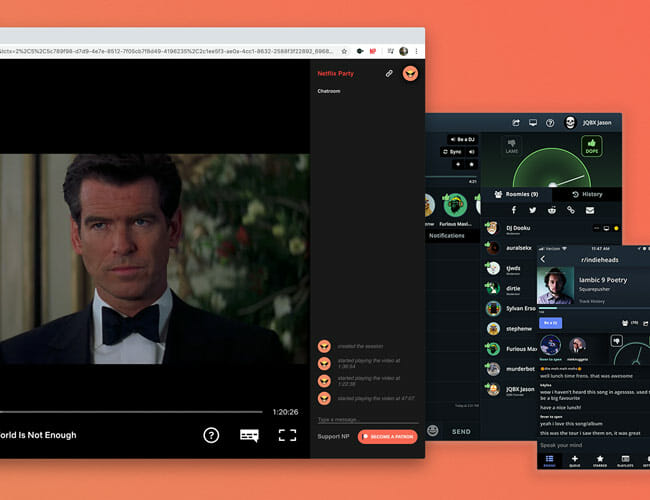Switch to the Playlists tab on mobile
This screenshot has width=650, height=500.
pyautogui.click(x=625, y=461)
